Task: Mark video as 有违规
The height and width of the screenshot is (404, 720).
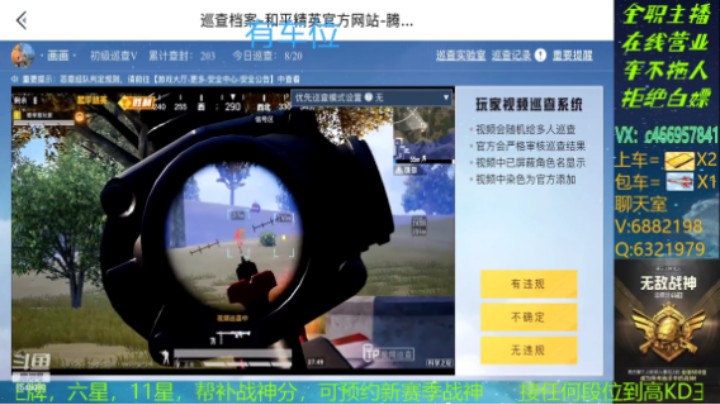Action: (x=529, y=284)
